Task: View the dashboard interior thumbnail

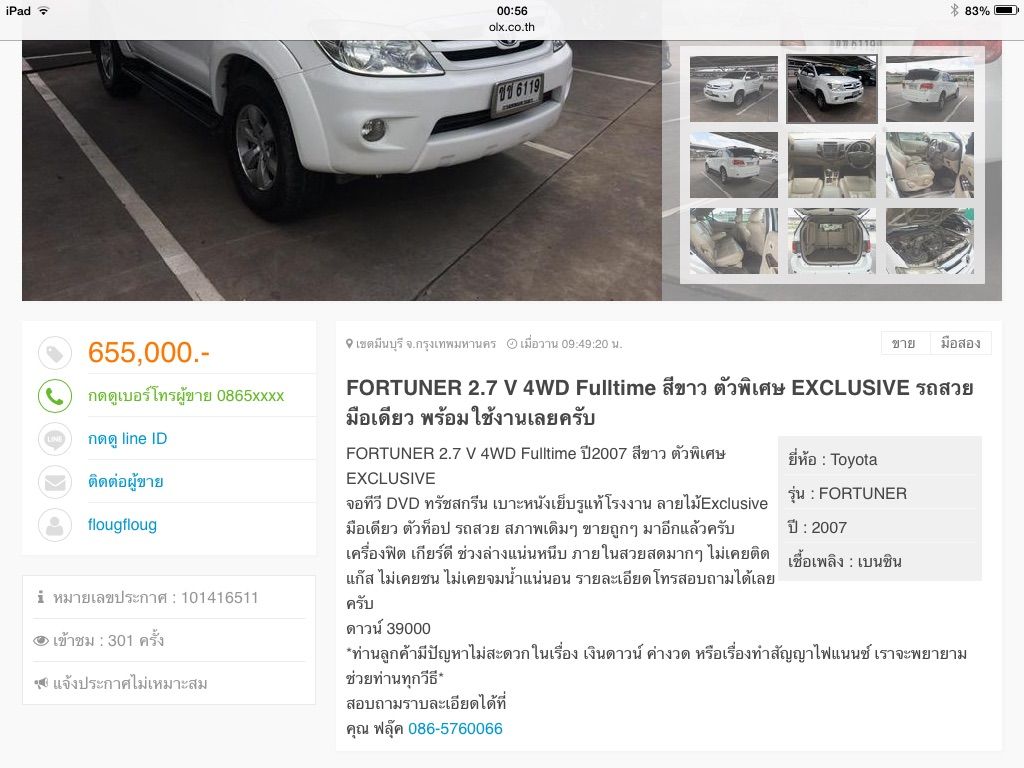Action: tap(831, 165)
